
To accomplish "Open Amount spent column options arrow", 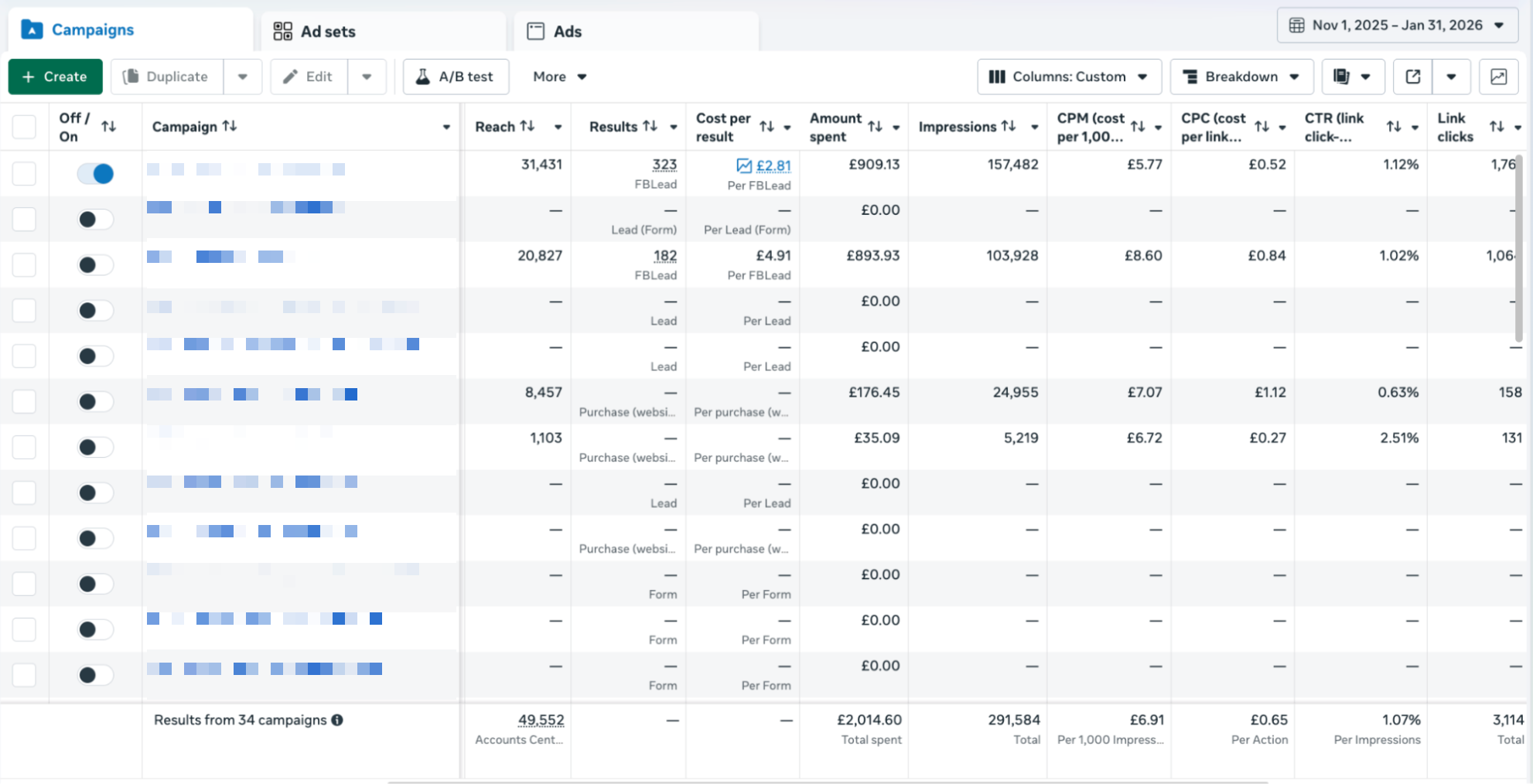I will [x=896, y=127].
